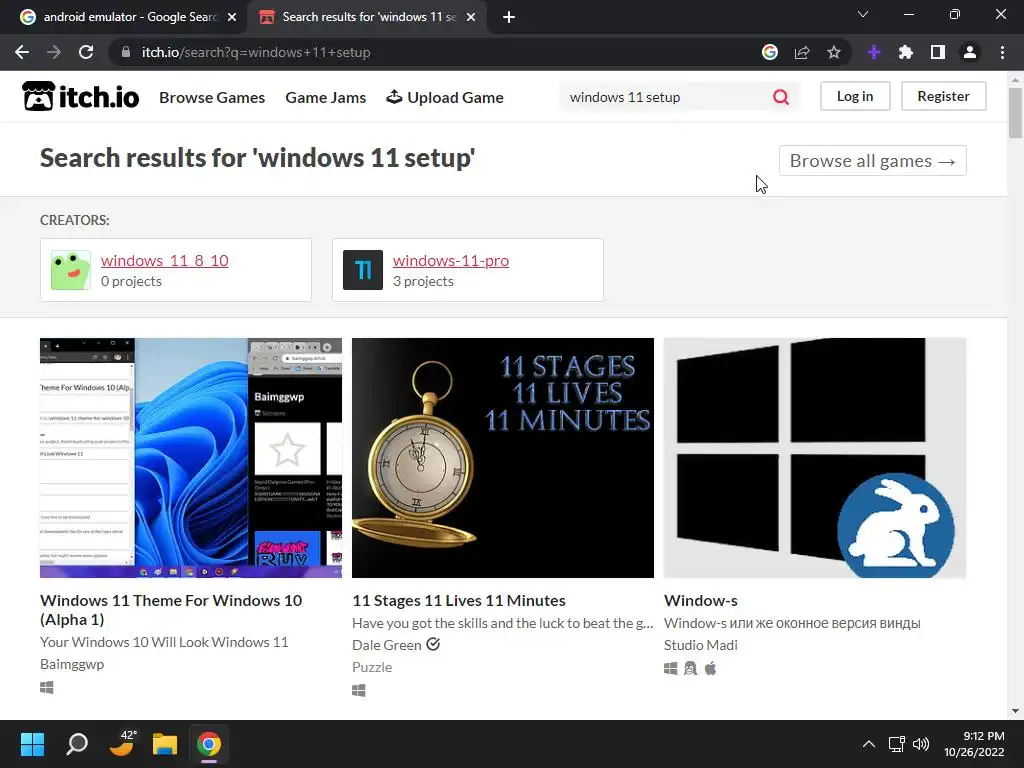Toggle the browser side panel icon
This screenshot has width=1024, height=768.
coord(938,52)
